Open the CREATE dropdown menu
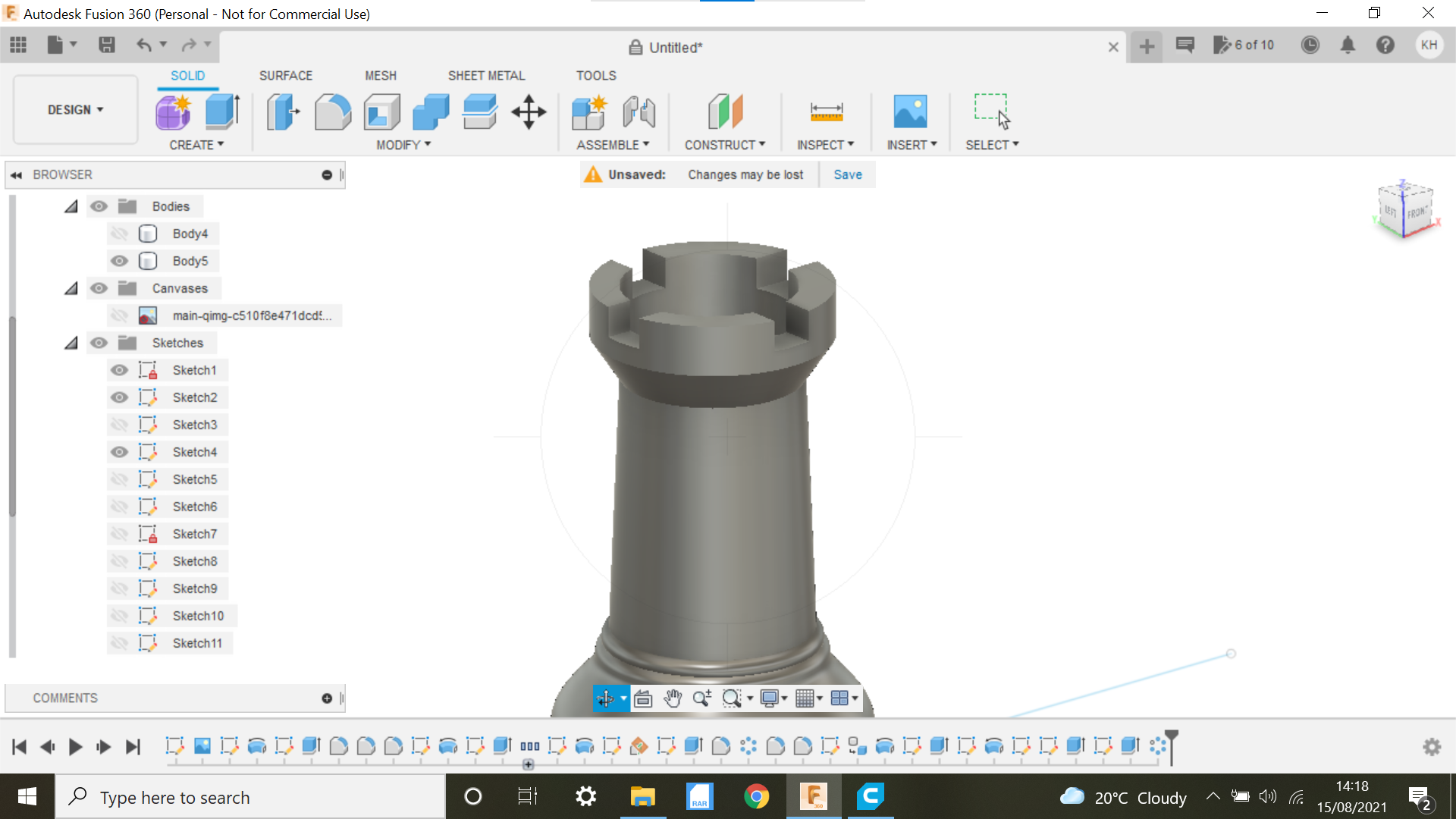 click(196, 145)
